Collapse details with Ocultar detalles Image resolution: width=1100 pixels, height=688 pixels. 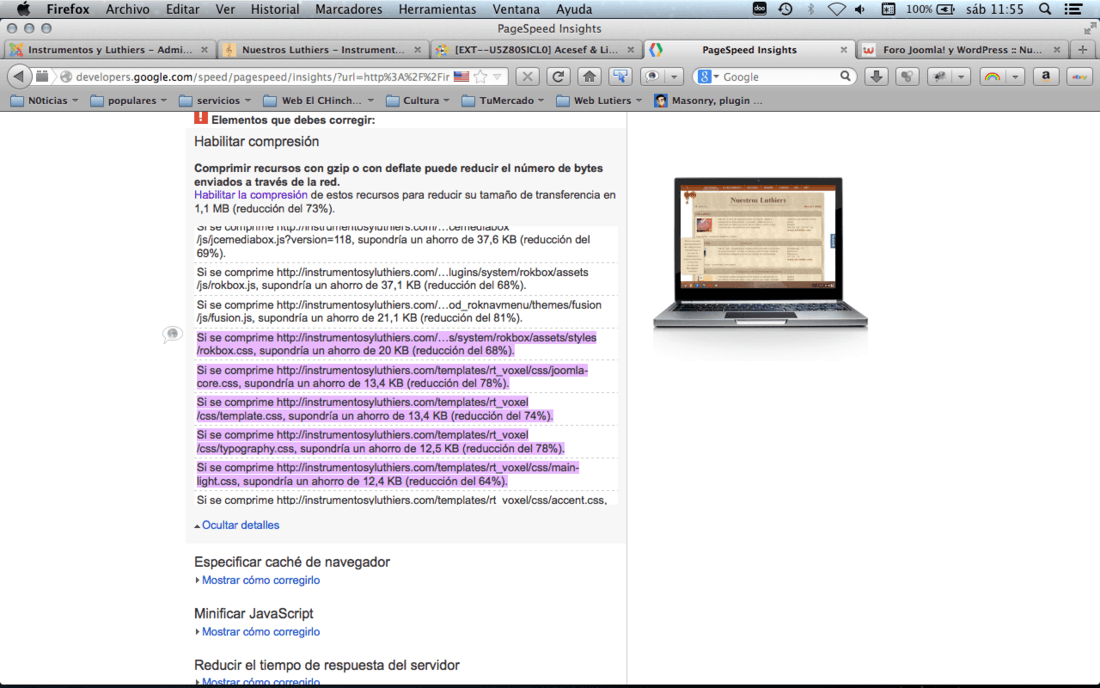pos(240,525)
